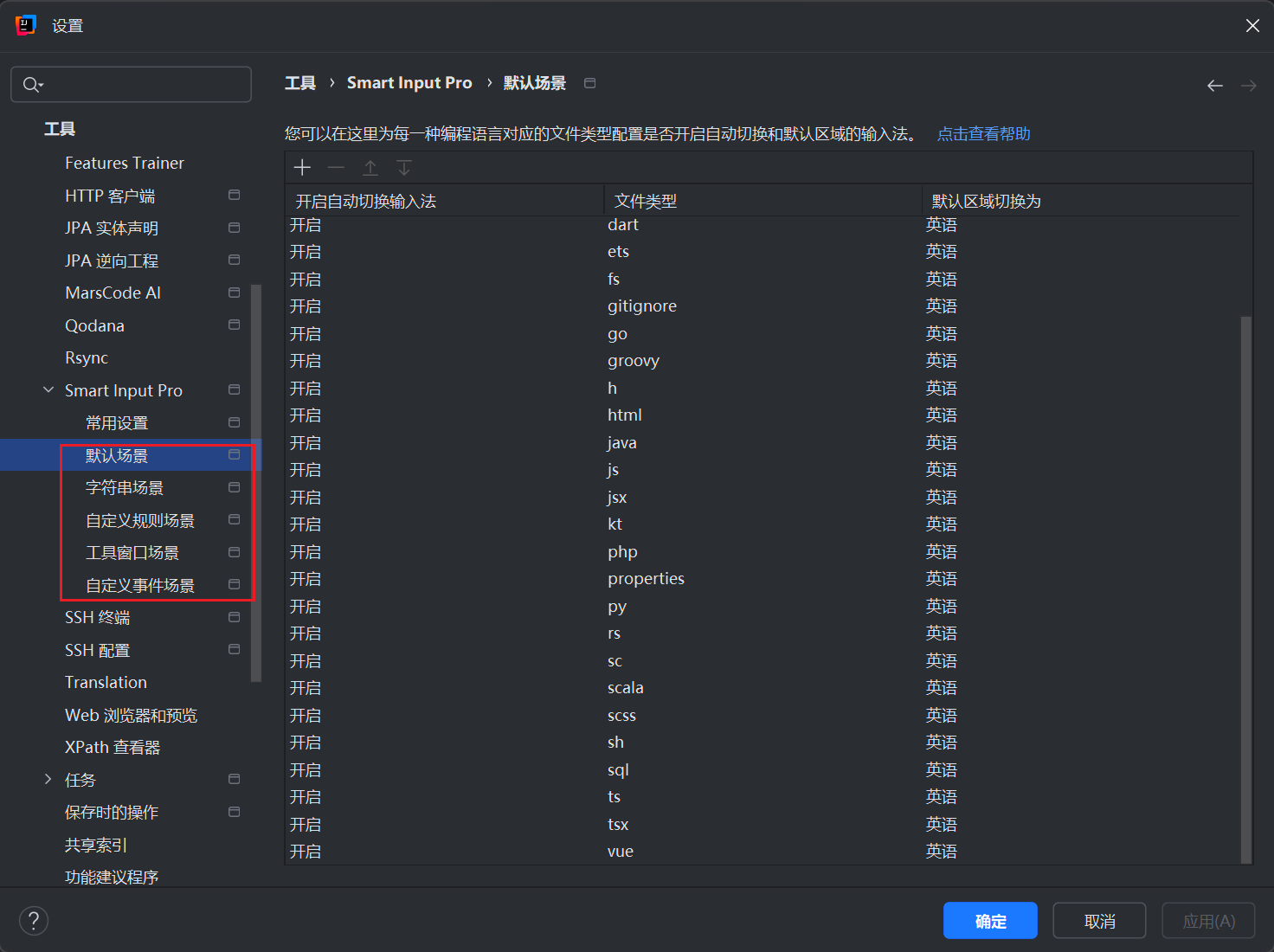1274x952 pixels.
Task: Change 英语 for the java row
Action: coord(942,442)
